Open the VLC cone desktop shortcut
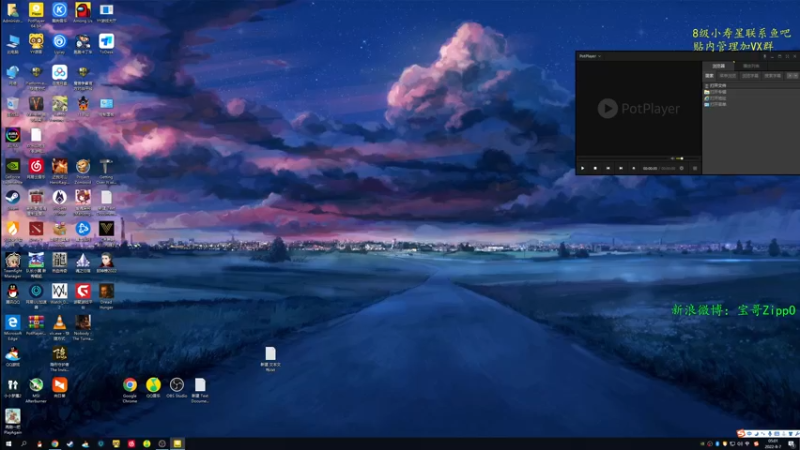 coord(60,327)
